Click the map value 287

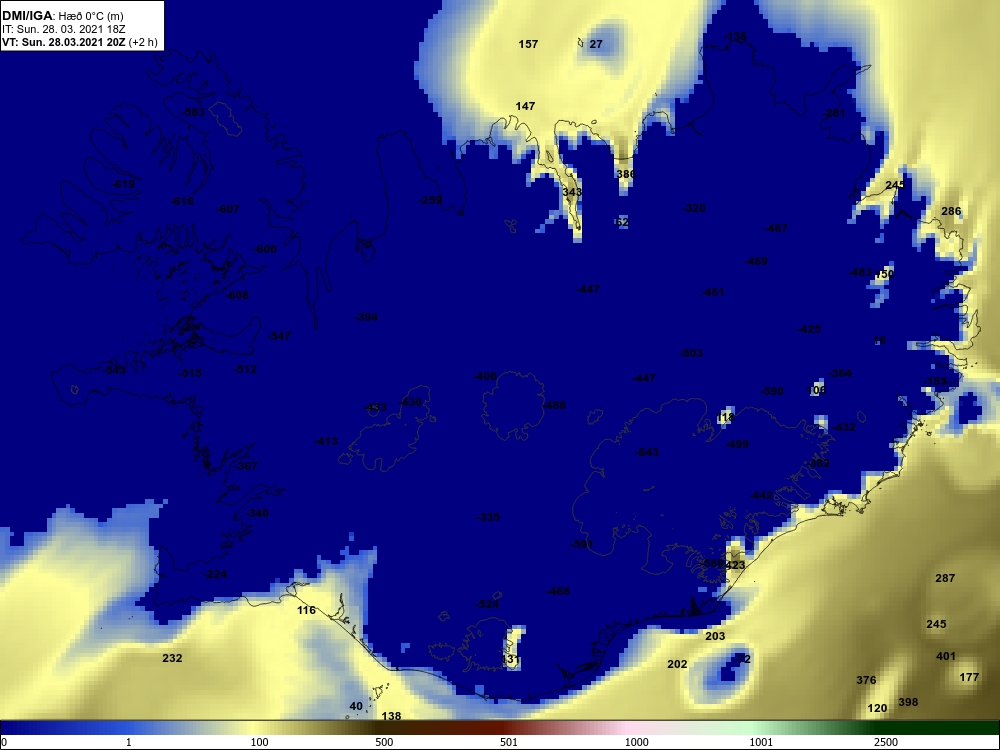945,578
